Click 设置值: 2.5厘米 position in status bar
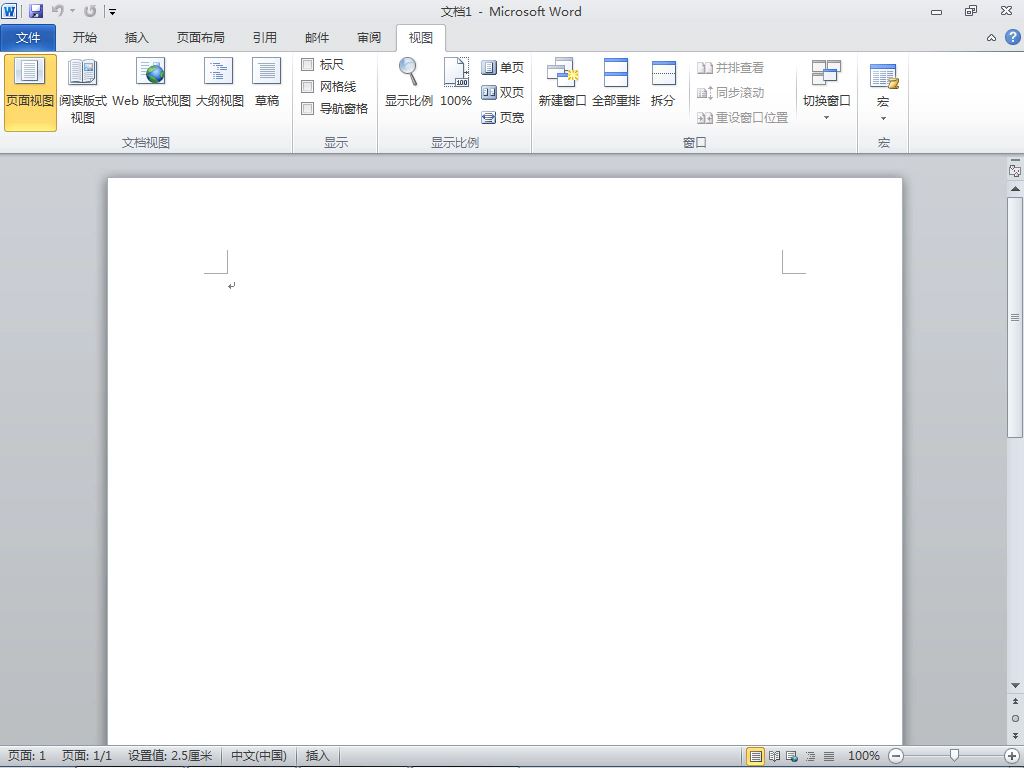This screenshot has width=1024, height=768. click(170, 756)
